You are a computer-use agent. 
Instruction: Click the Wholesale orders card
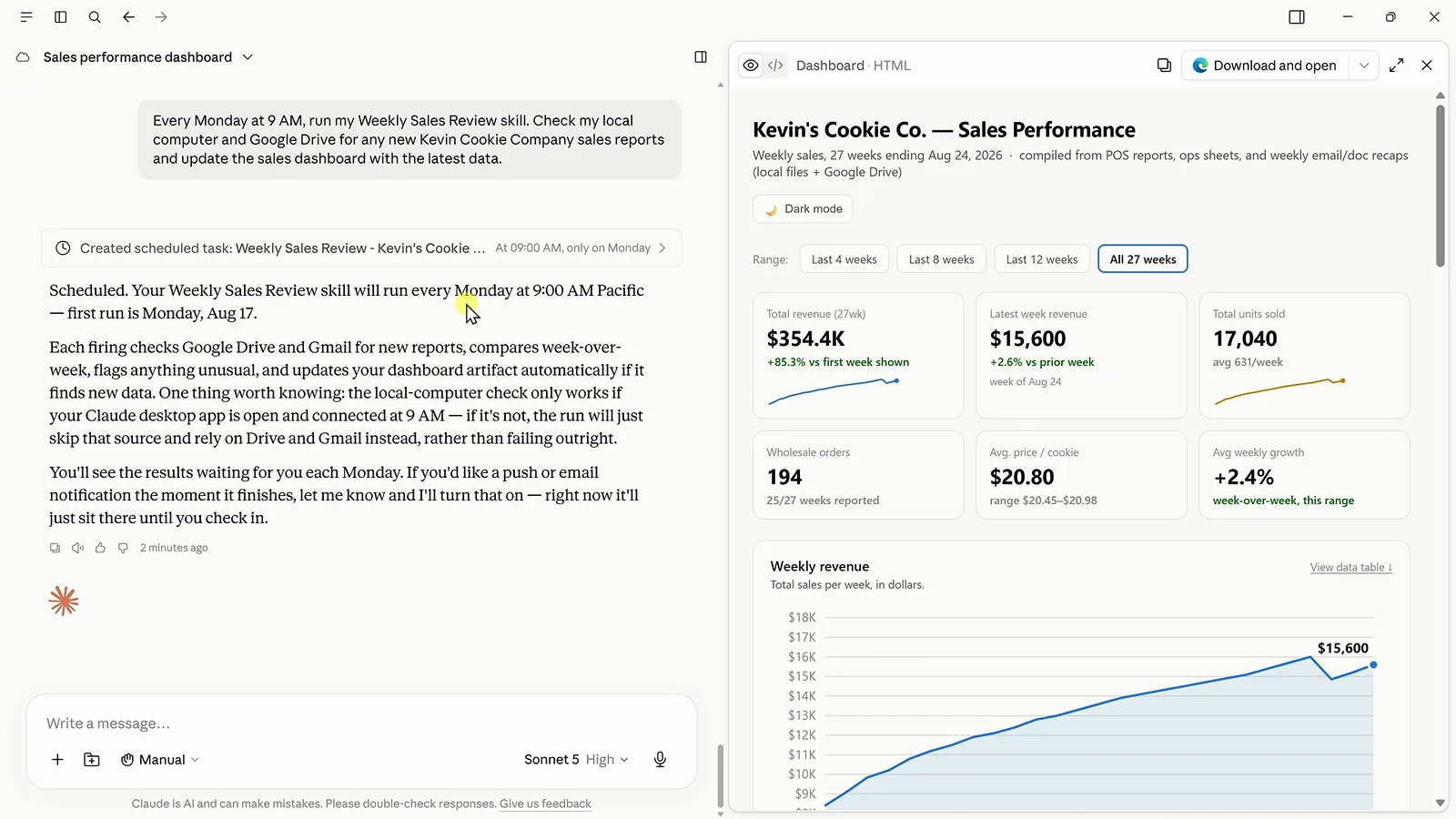(x=858, y=475)
